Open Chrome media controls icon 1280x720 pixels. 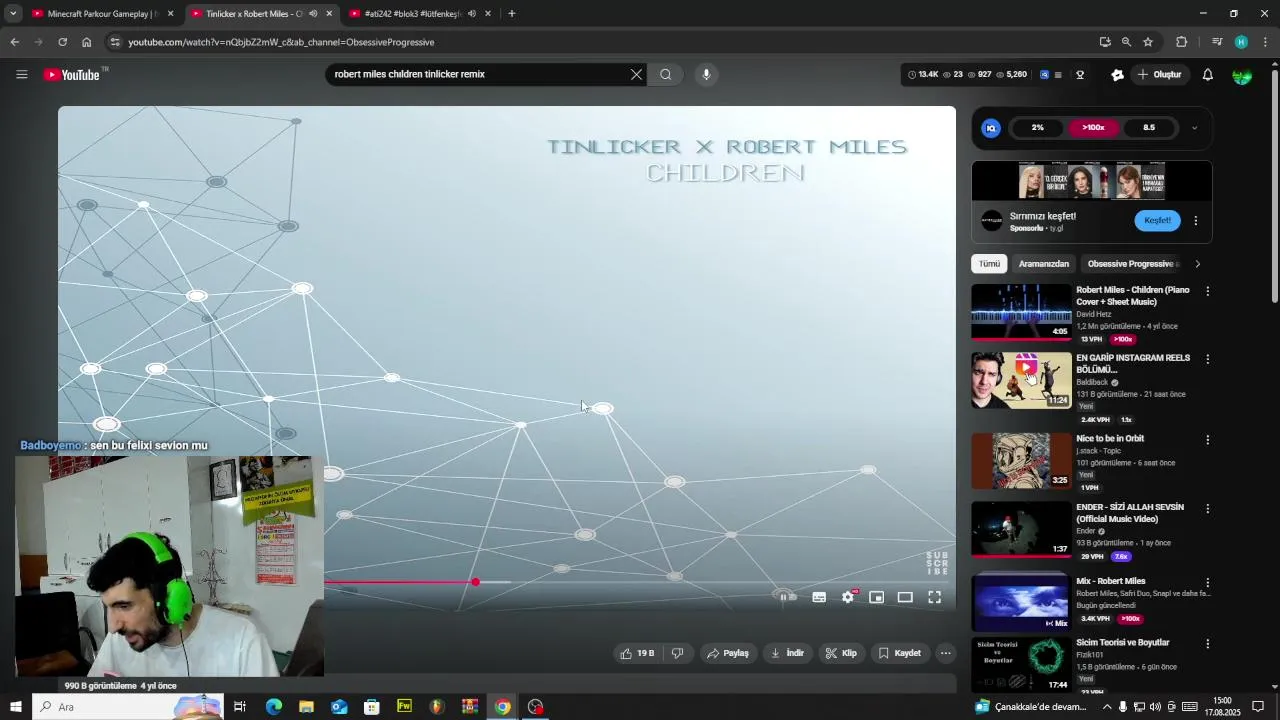1217,42
